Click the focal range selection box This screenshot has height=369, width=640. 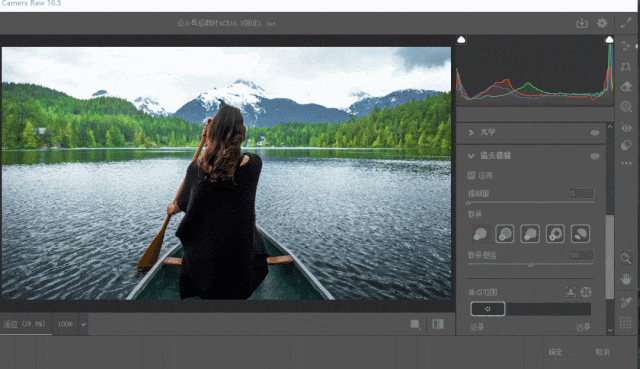tap(488, 309)
